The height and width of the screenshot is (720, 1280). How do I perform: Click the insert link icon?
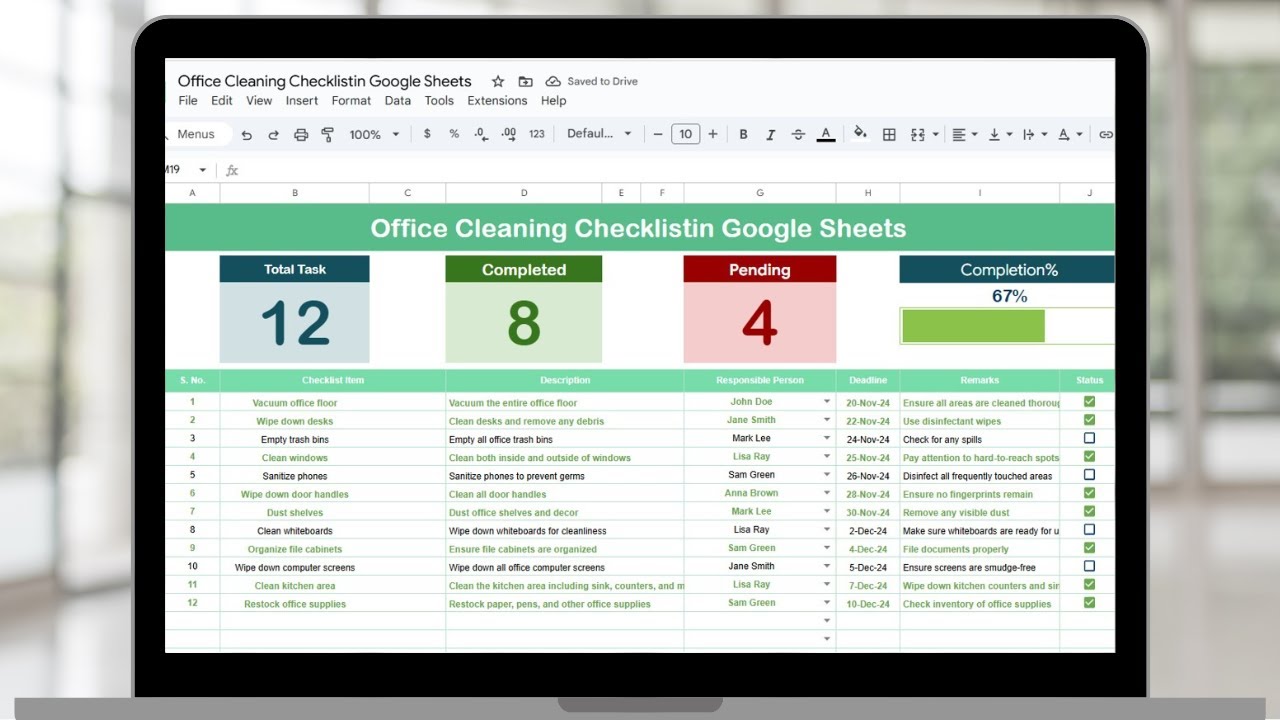(x=1106, y=134)
